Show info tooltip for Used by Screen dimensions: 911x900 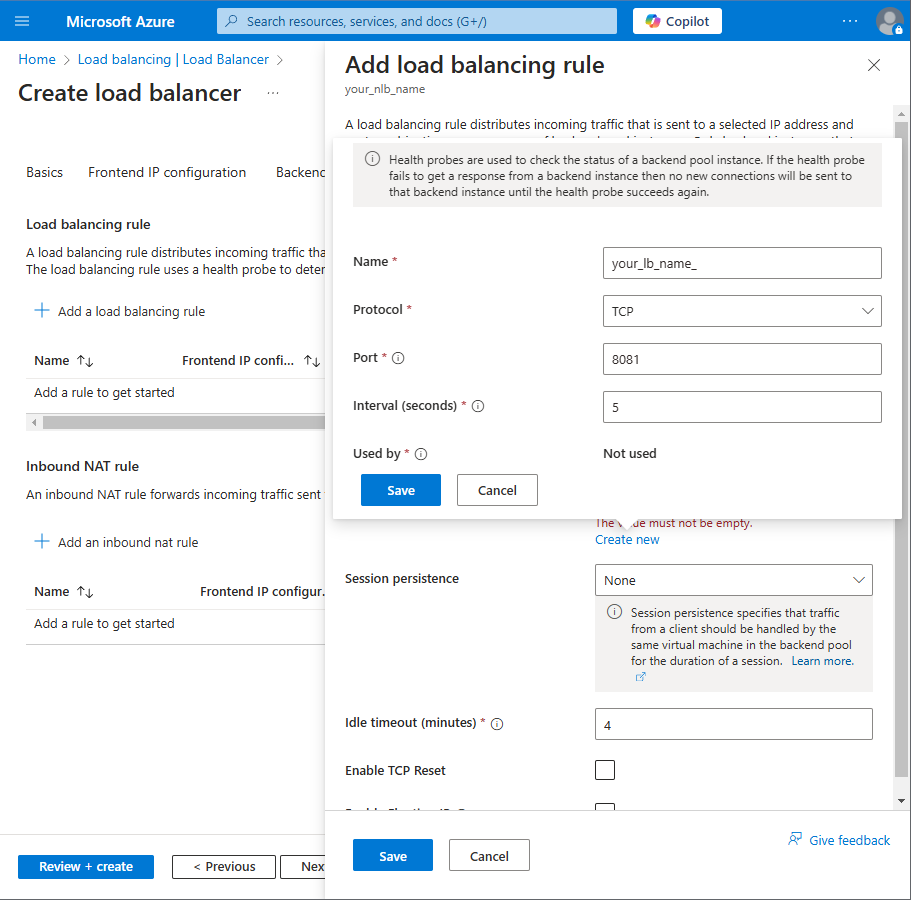point(421,454)
